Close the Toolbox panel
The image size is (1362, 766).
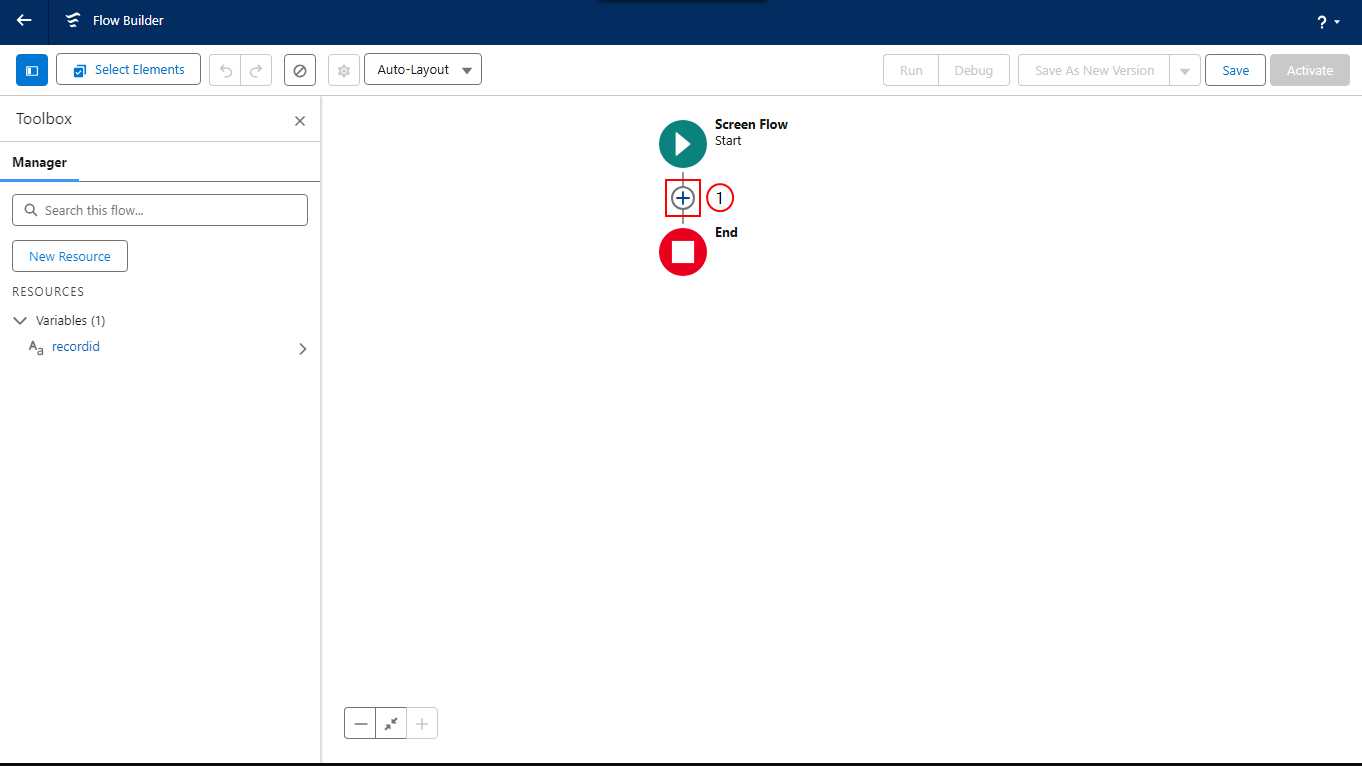tap(300, 121)
